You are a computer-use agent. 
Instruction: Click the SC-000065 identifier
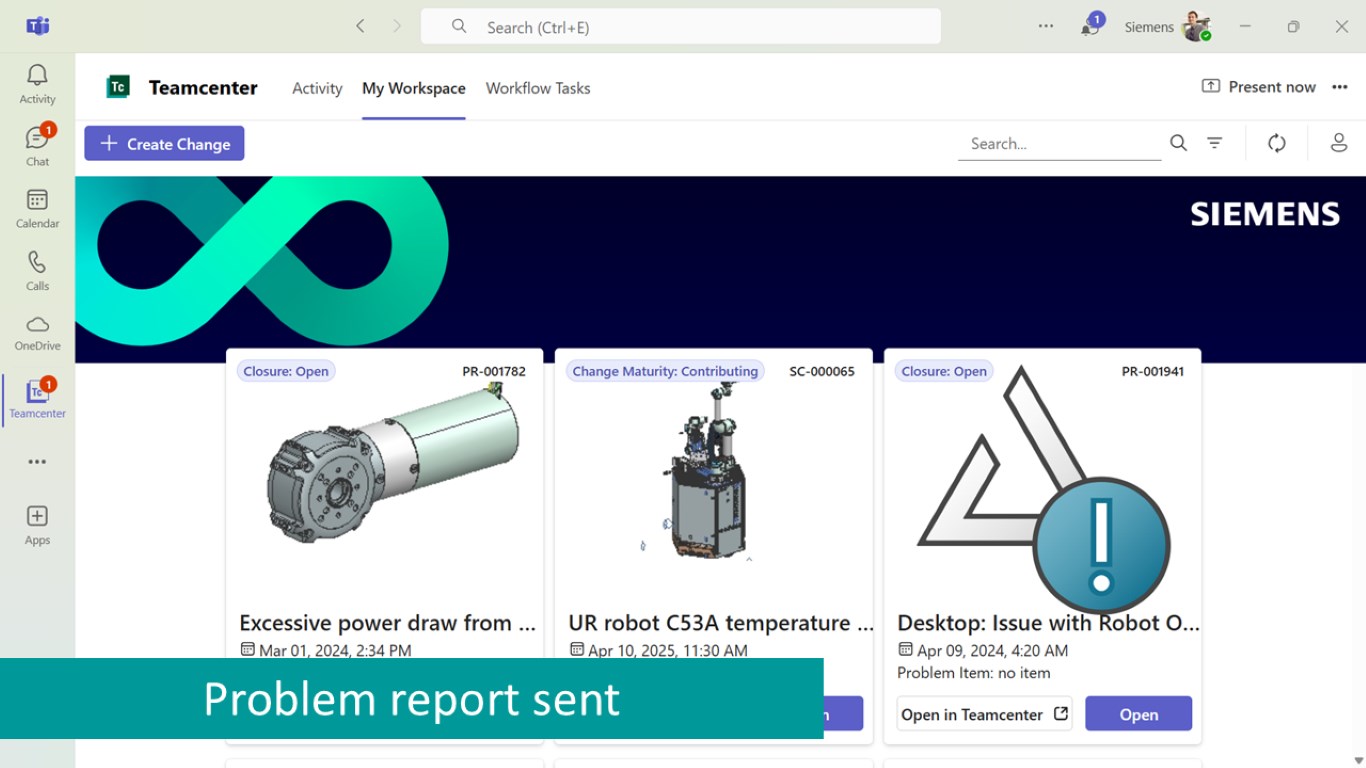(822, 371)
